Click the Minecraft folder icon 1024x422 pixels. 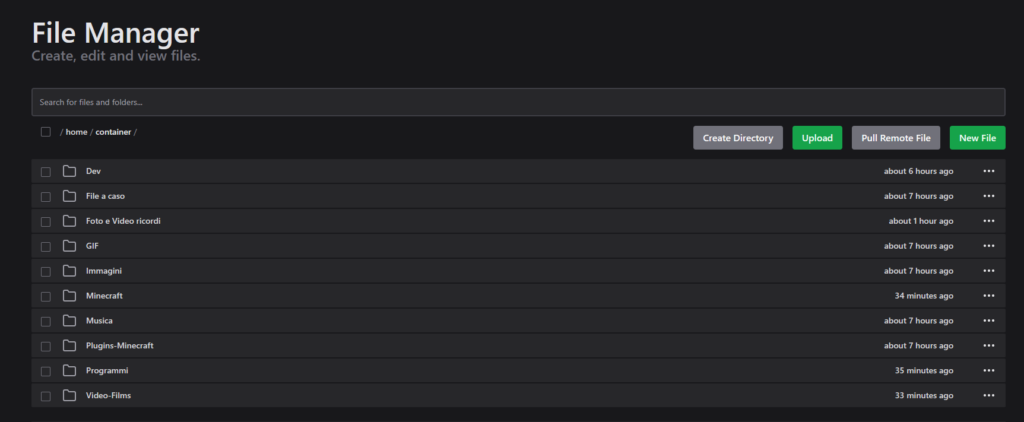pyautogui.click(x=69, y=296)
